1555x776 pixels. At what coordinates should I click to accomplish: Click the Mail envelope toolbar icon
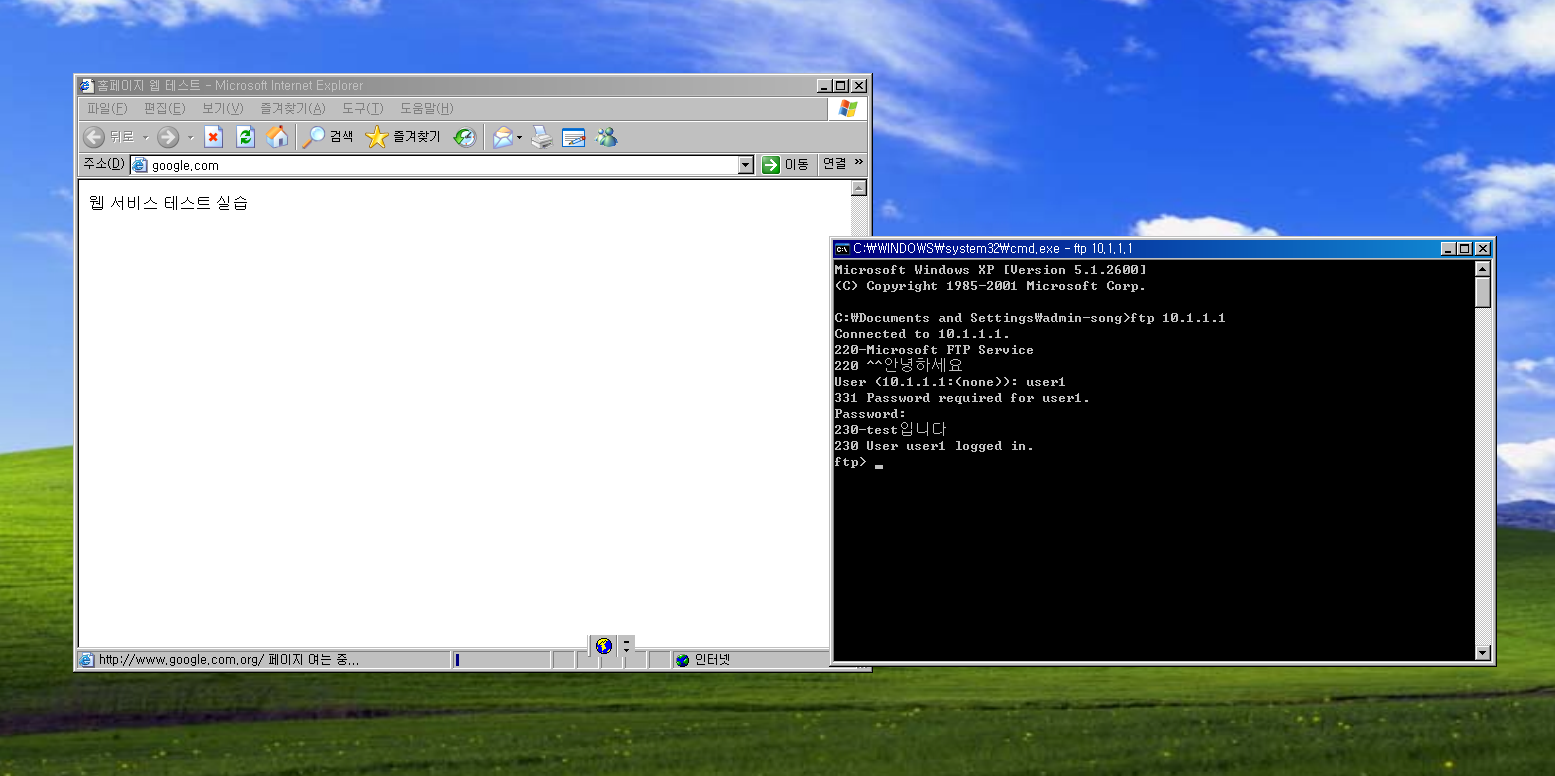503,137
